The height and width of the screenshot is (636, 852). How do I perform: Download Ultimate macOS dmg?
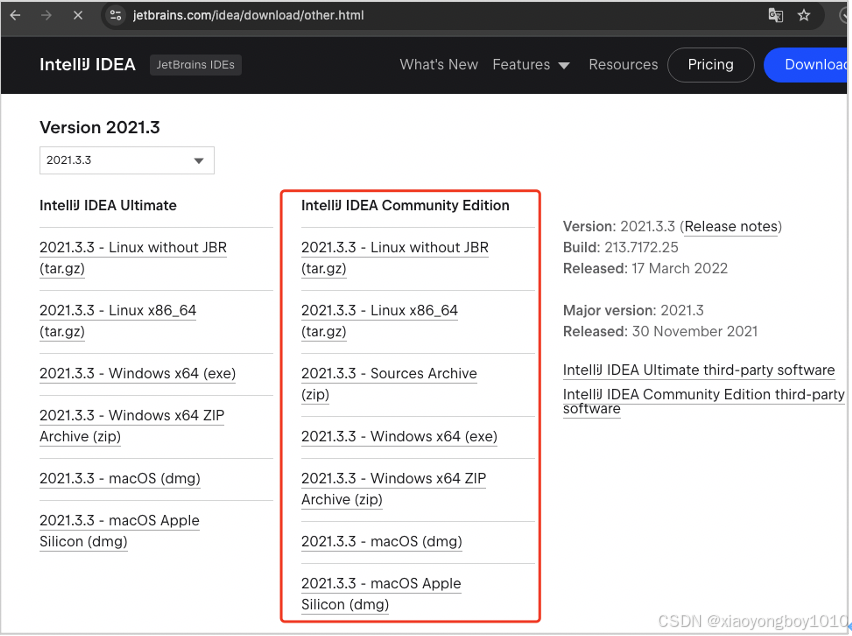[x=120, y=478]
